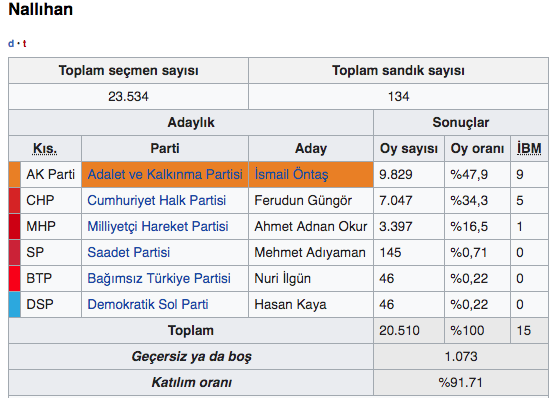
Task: Click candidate name Hasan Kaya
Action: click(290, 304)
